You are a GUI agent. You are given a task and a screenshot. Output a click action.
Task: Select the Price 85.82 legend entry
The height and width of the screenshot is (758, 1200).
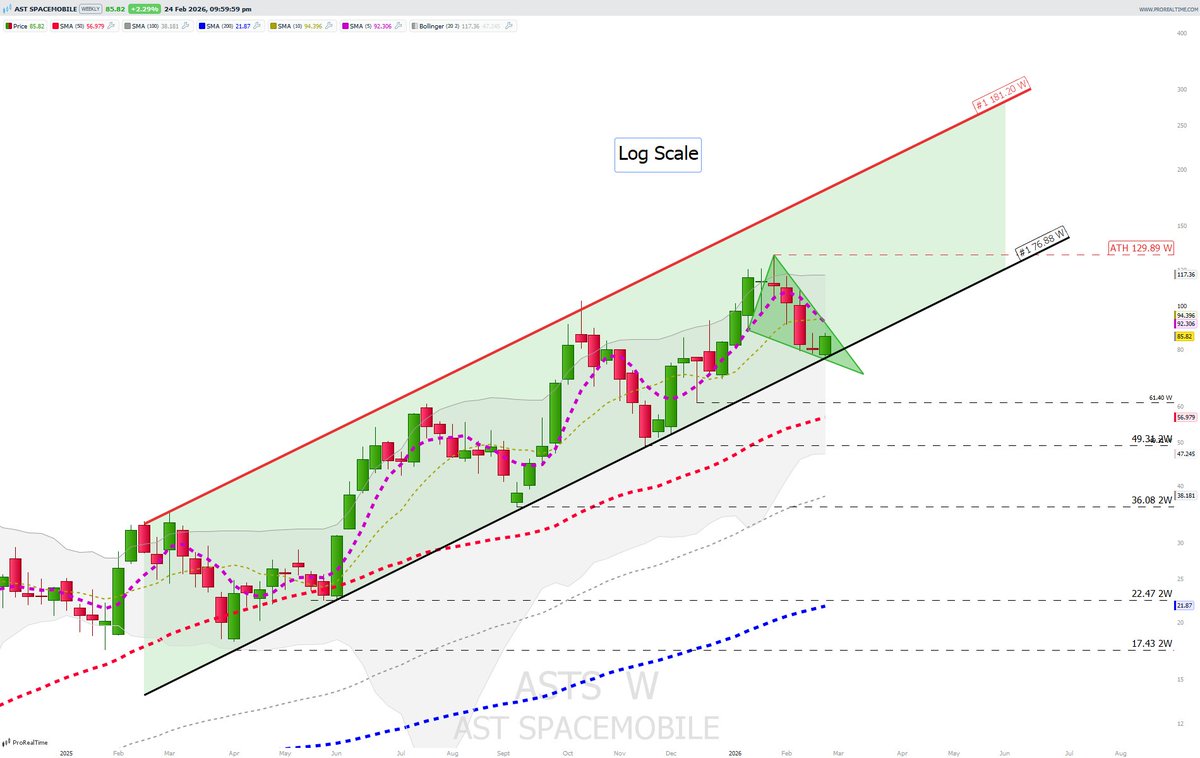tap(24, 26)
